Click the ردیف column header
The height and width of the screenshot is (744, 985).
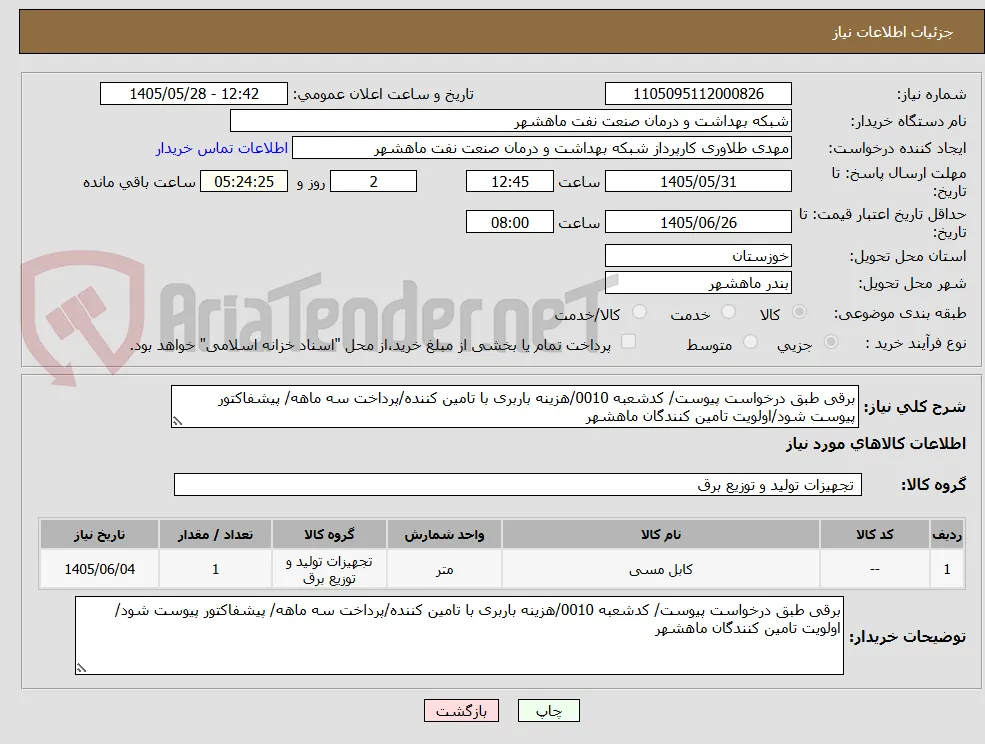[x=947, y=534]
